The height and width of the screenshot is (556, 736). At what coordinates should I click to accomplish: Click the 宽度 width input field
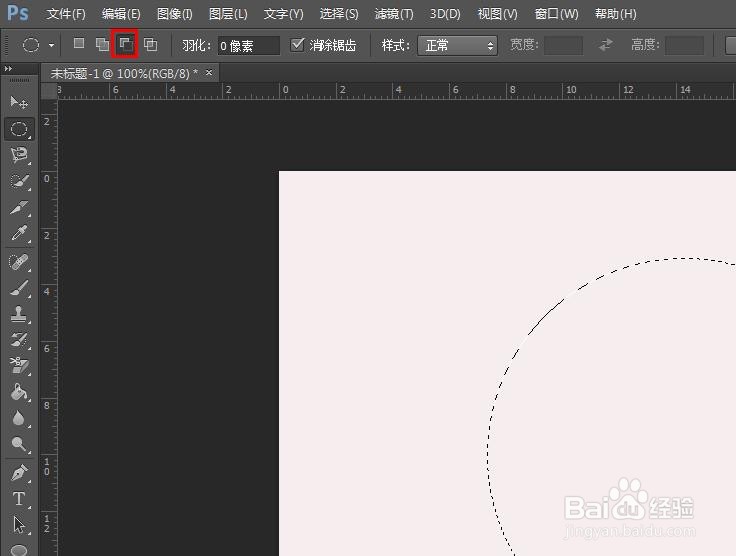pyautogui.click(x=563, y=46)
